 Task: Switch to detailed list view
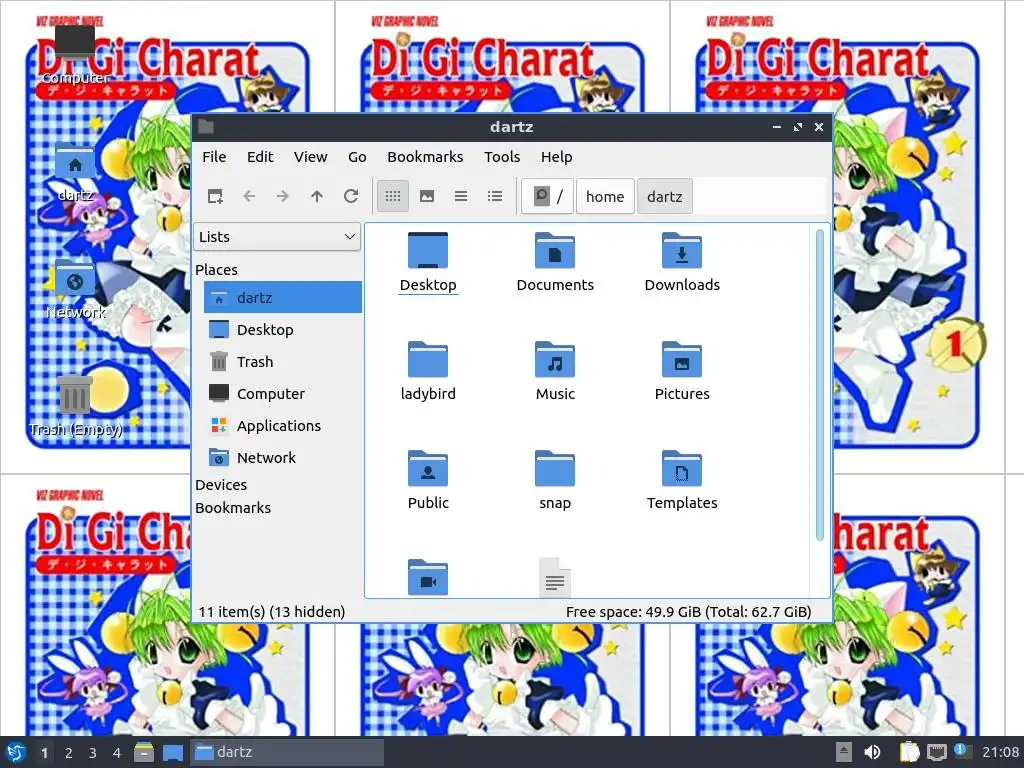click(x=495, y=196)
